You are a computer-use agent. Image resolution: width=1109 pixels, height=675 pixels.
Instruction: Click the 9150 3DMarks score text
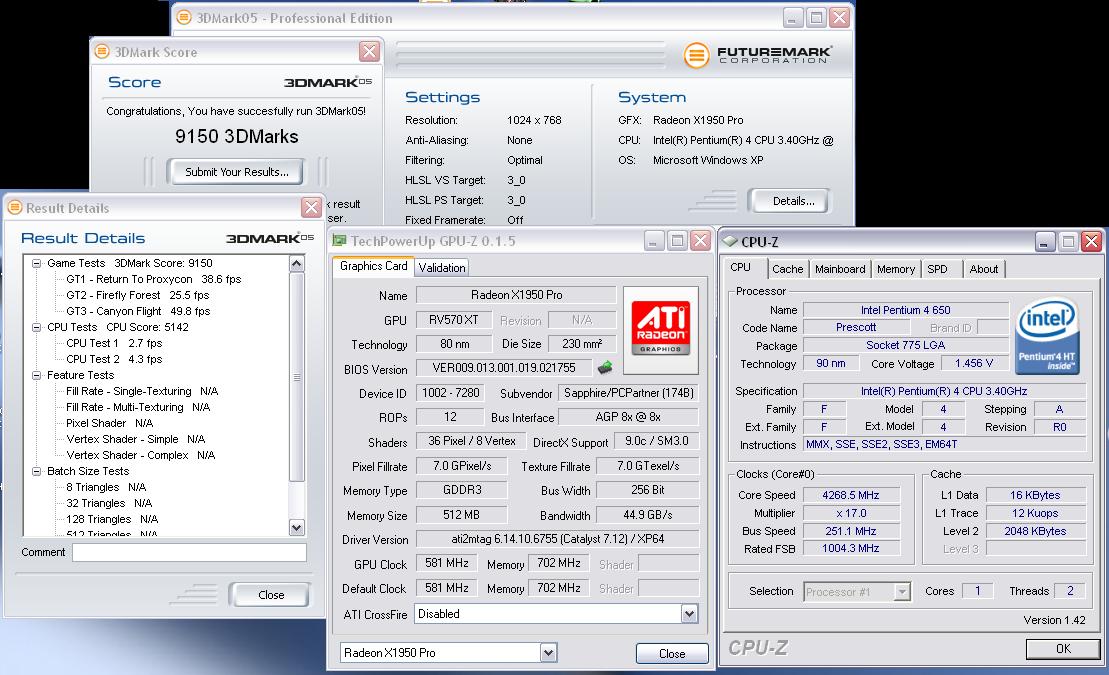coord(237,137)
